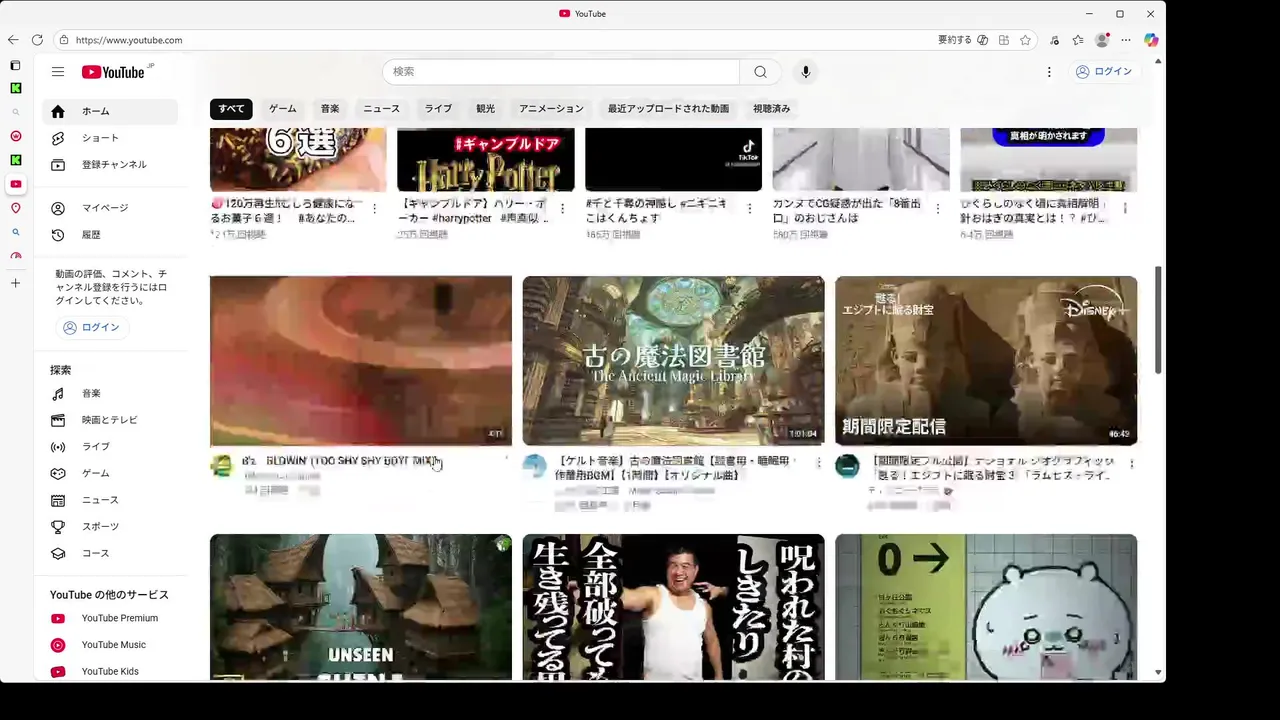This screenshot has width=1280, height=720.
Task: Select the 音楽 filter chip
Action: pos(330,108)
